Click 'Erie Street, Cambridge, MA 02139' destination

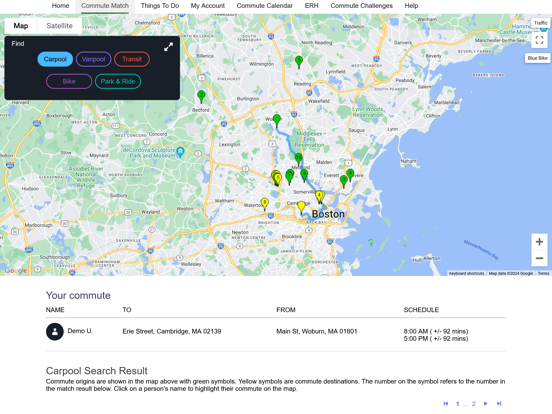tap(172, 331)
